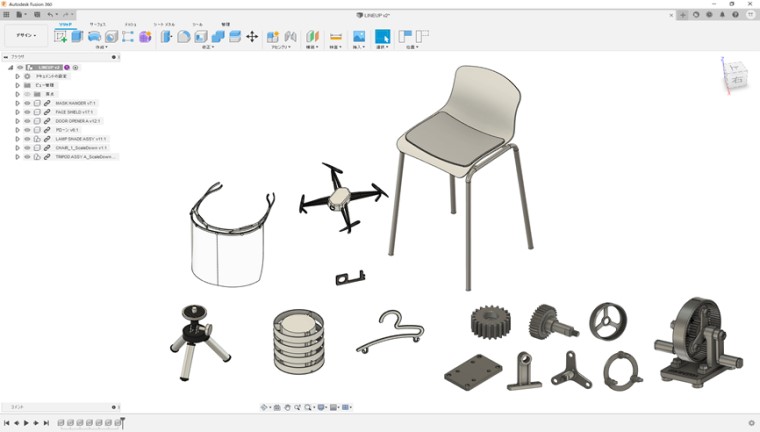760x432 pixels.
Task: Toggle visibility of FACE SHIELD component
Action: tap(27, 112)
